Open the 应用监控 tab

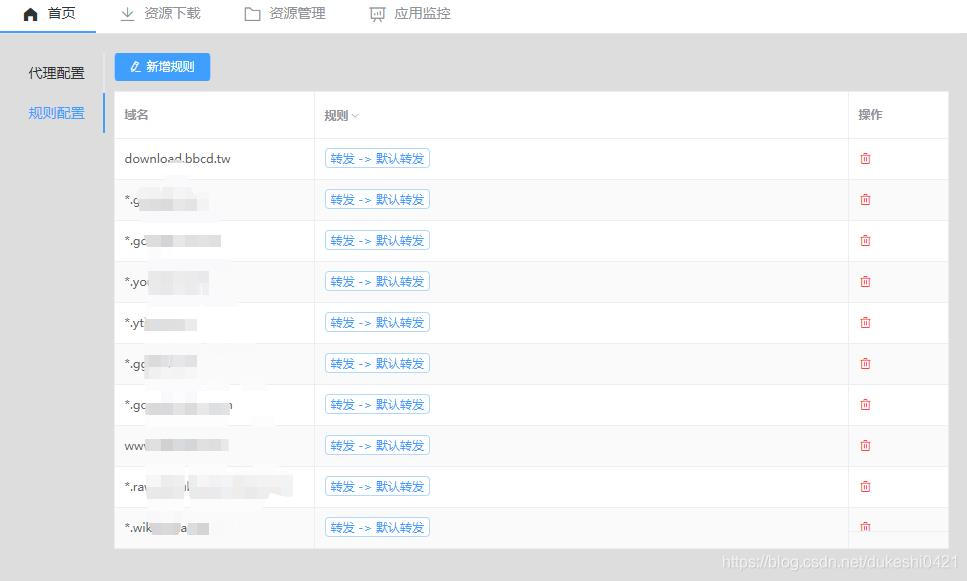coord(410,14)
